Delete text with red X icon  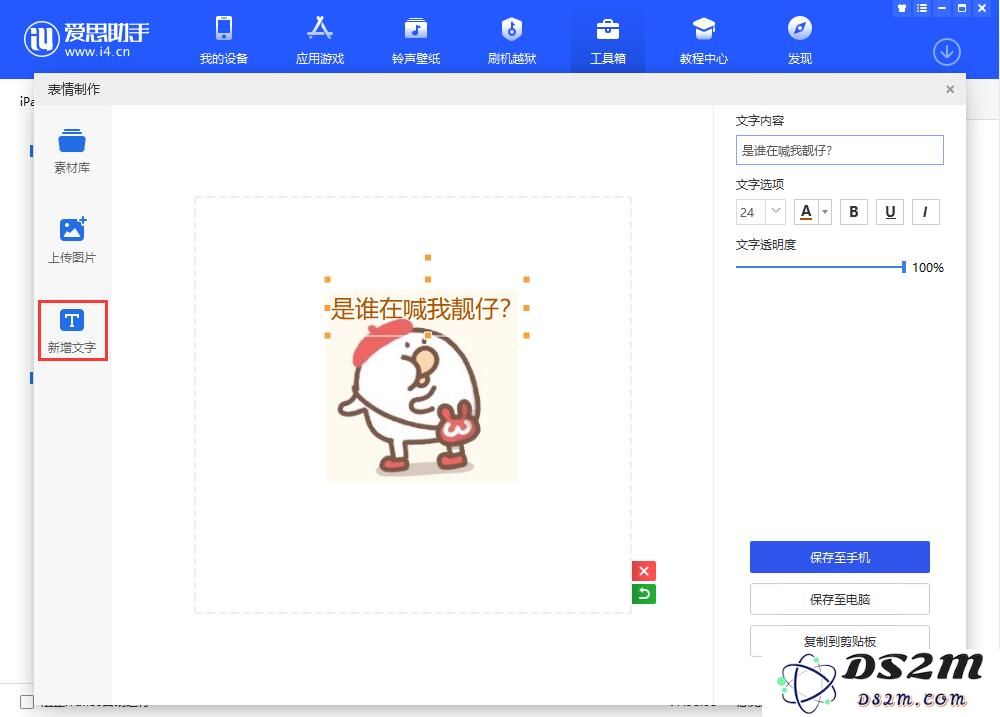point(643,570)
